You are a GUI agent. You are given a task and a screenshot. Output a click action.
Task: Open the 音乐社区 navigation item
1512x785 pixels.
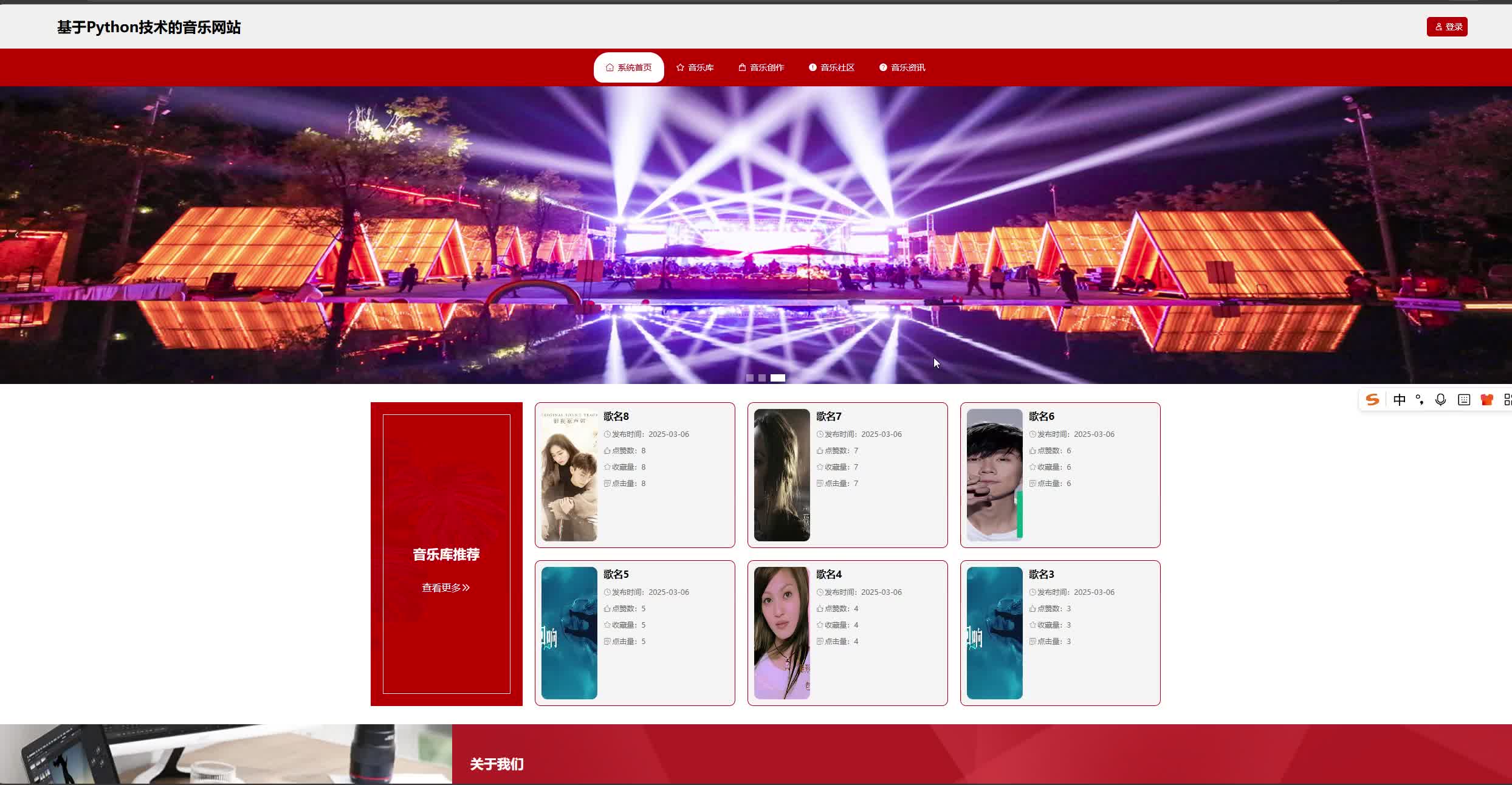[x=832, y=67]
